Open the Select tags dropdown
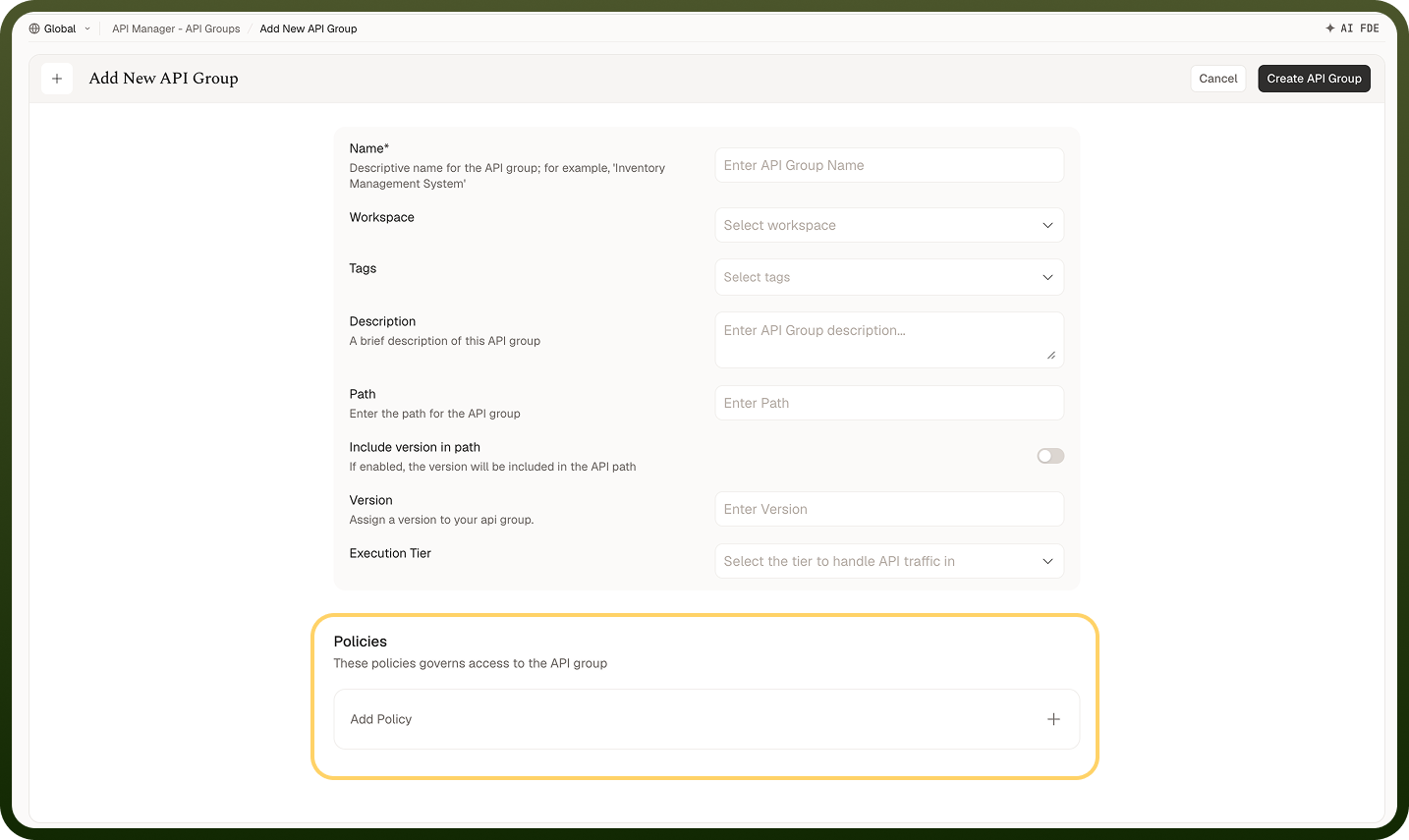Screen dimensions: 1409x840 [889, 277]
